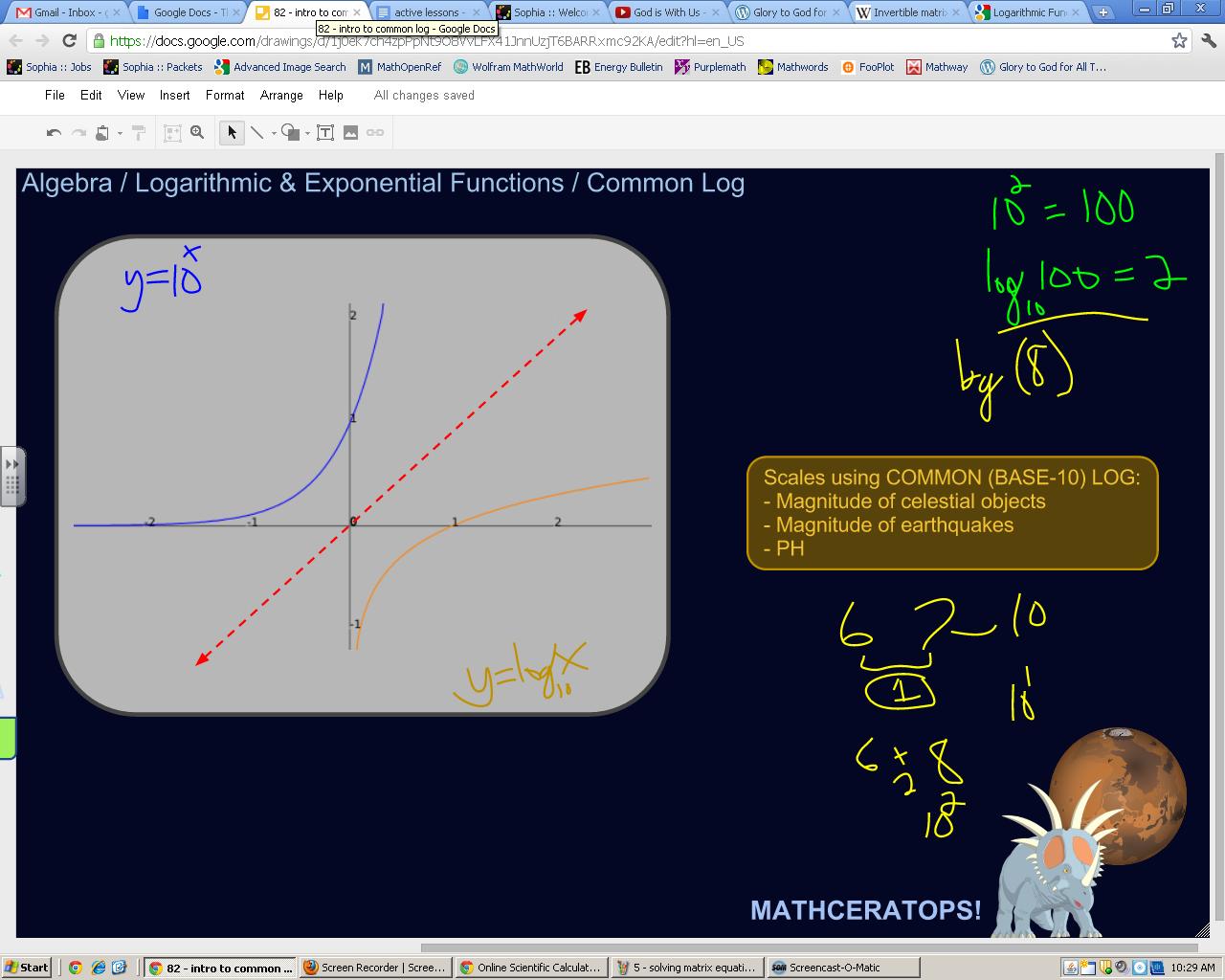Expand the Shape tool dropdown arrow
The height and width of the screenshot is (980, 1225).
(x=307, y=133)
